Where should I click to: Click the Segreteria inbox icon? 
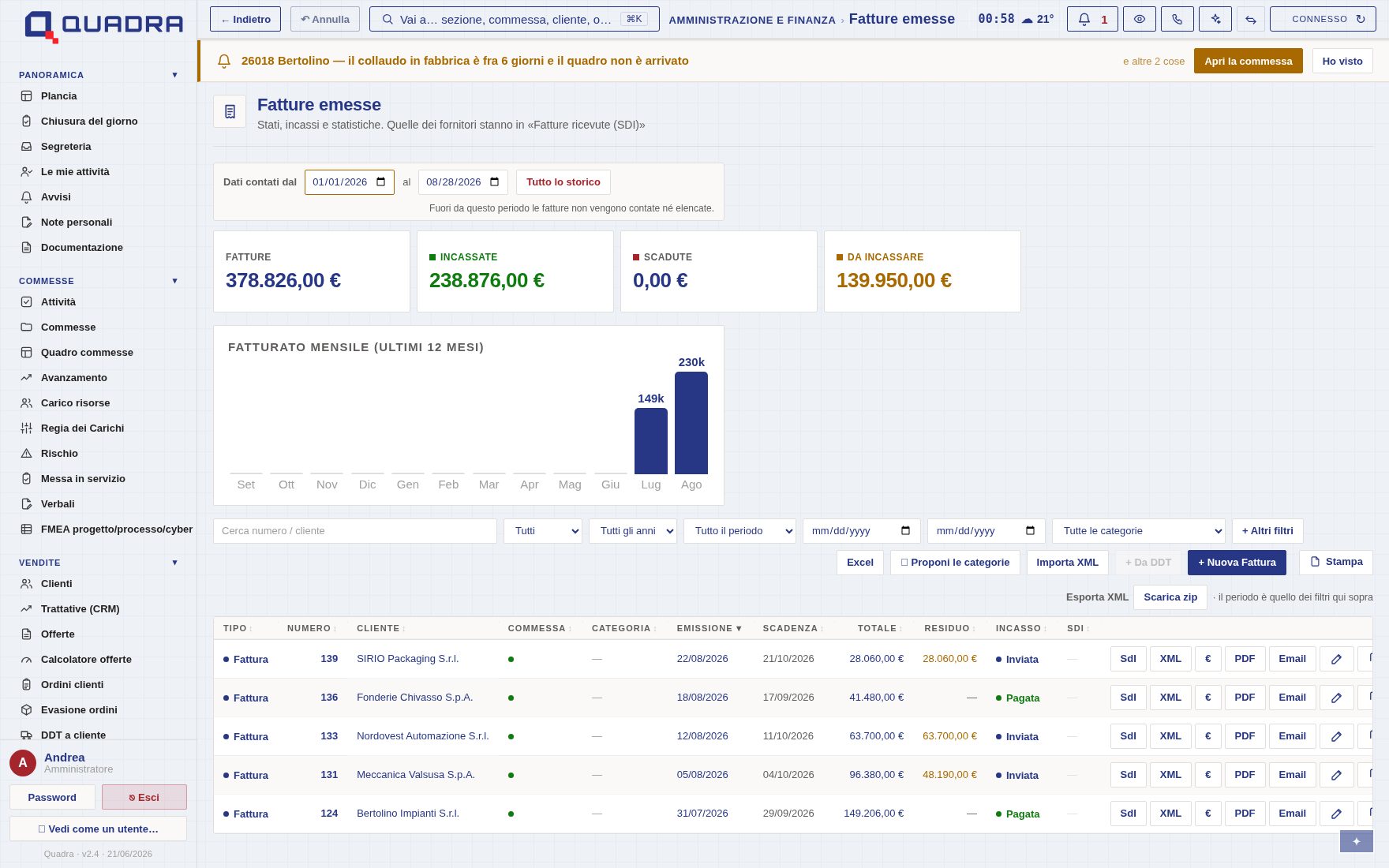26,147
